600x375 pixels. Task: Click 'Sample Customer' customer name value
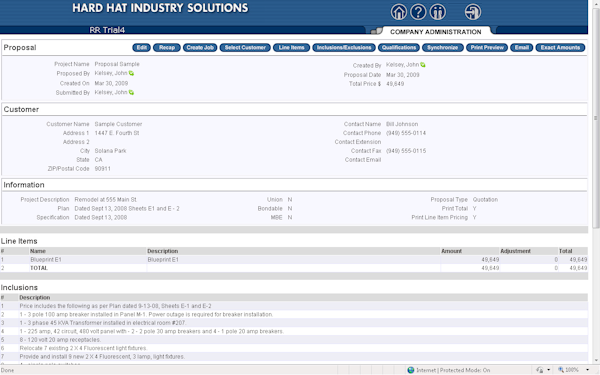(x=118, y=124)
